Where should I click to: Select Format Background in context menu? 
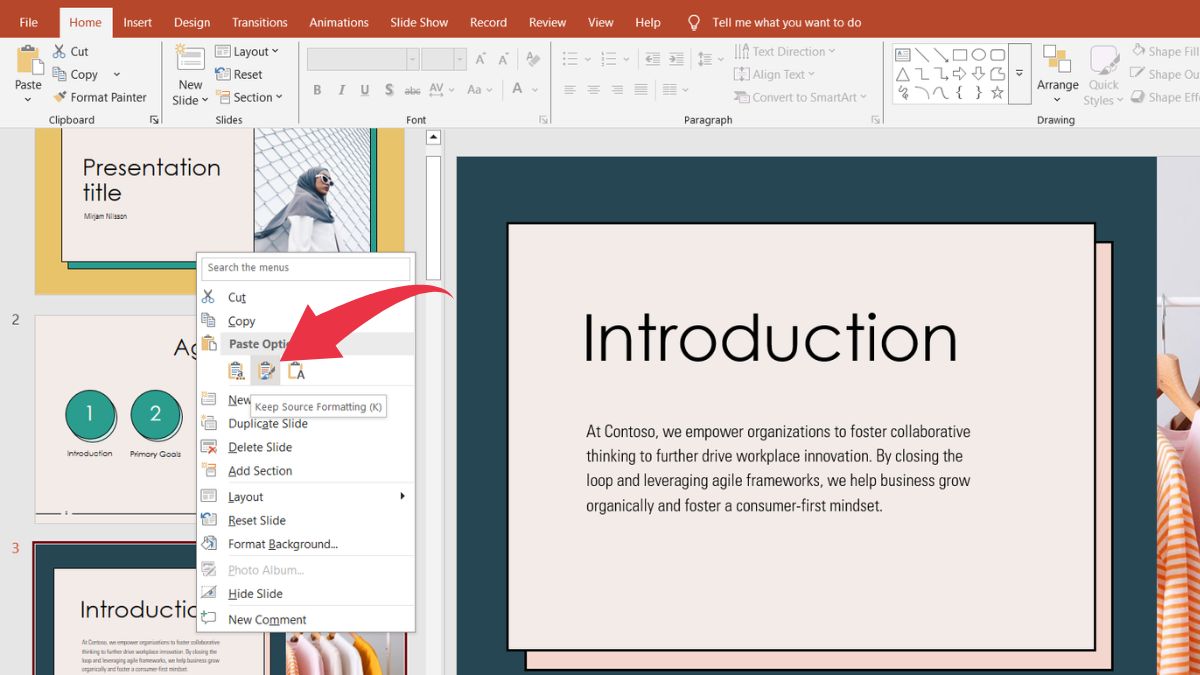click(x=282, y=544)
